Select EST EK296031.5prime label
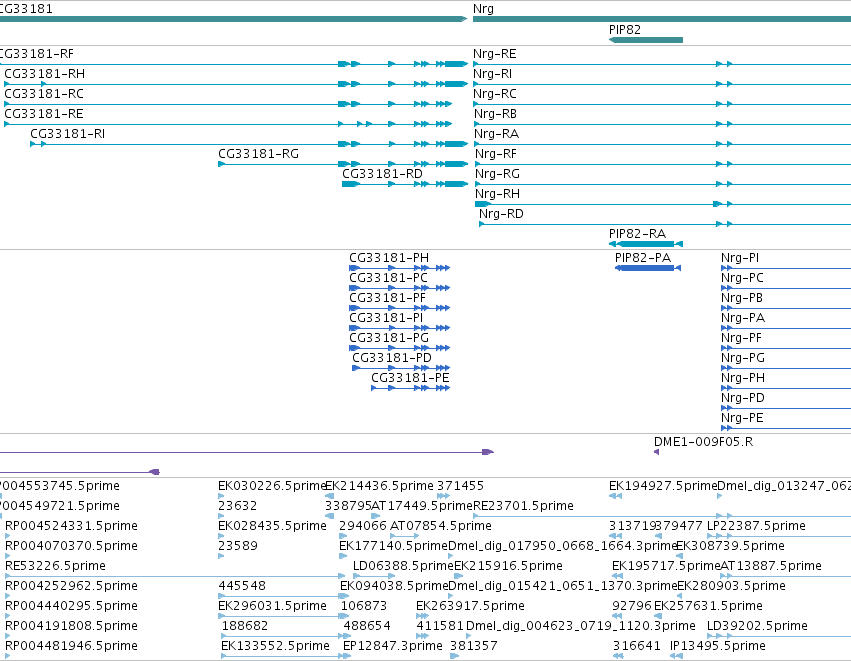This screenshot has width=851, height=661. click(x=272, y=606)
